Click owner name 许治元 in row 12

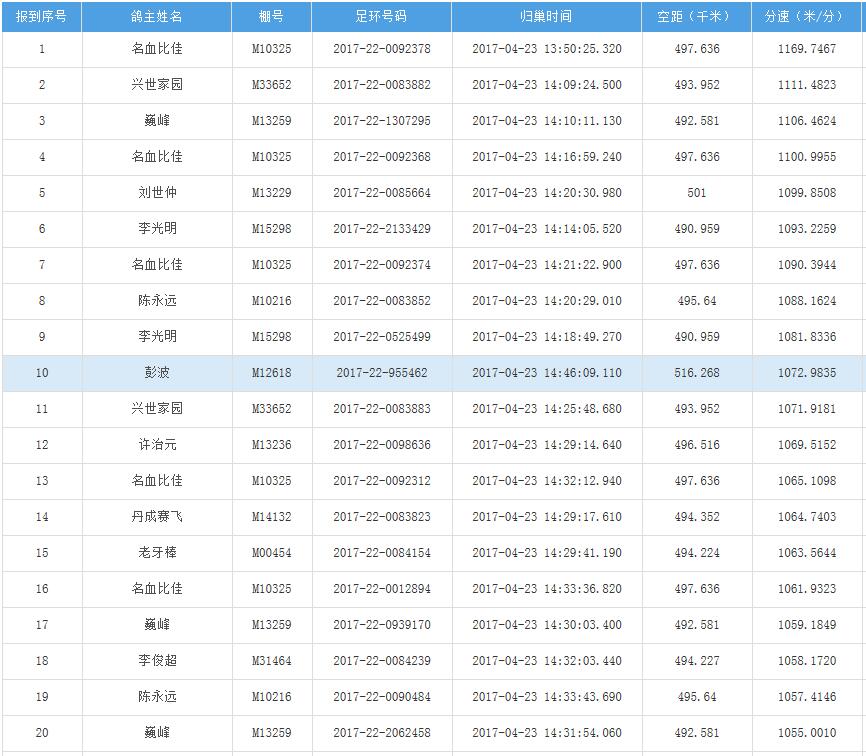click(x=157, y=445)
